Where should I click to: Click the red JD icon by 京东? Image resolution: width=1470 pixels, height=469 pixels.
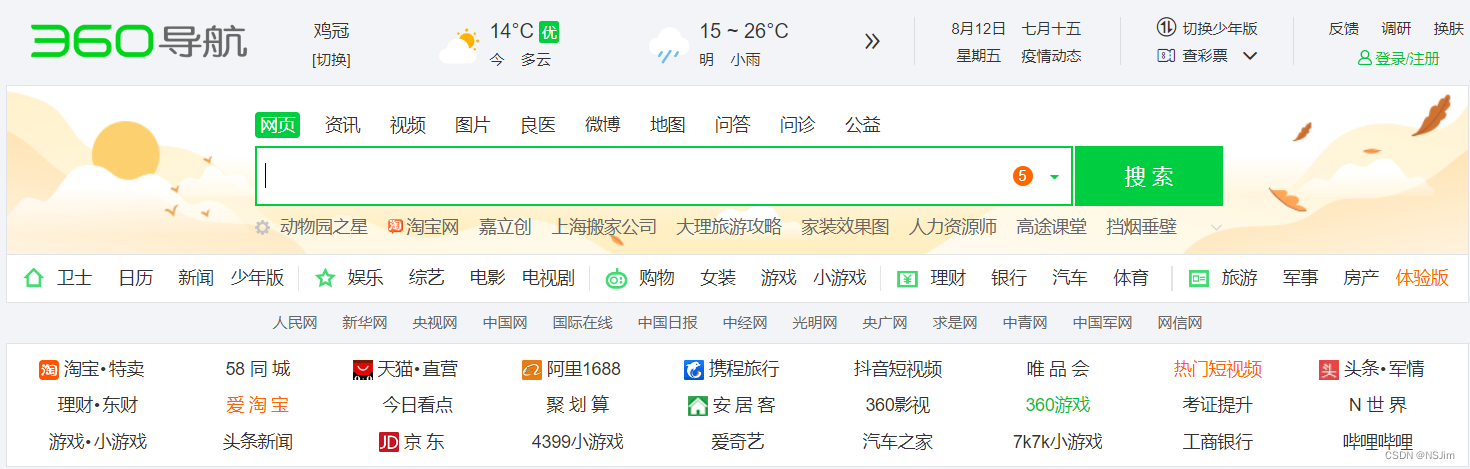pyautogui.click(x=389, y=442)
